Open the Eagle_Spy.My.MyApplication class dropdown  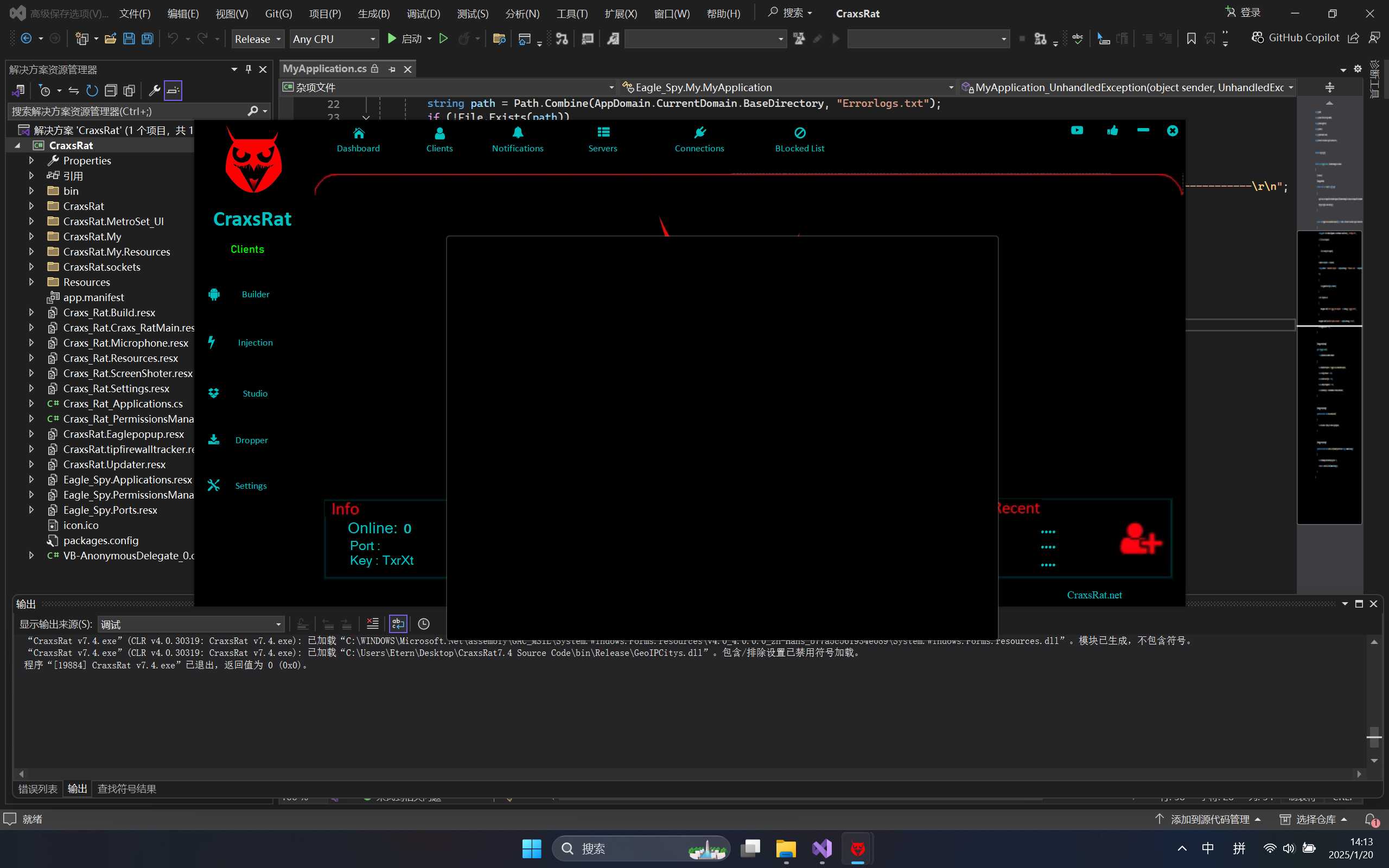788,87
